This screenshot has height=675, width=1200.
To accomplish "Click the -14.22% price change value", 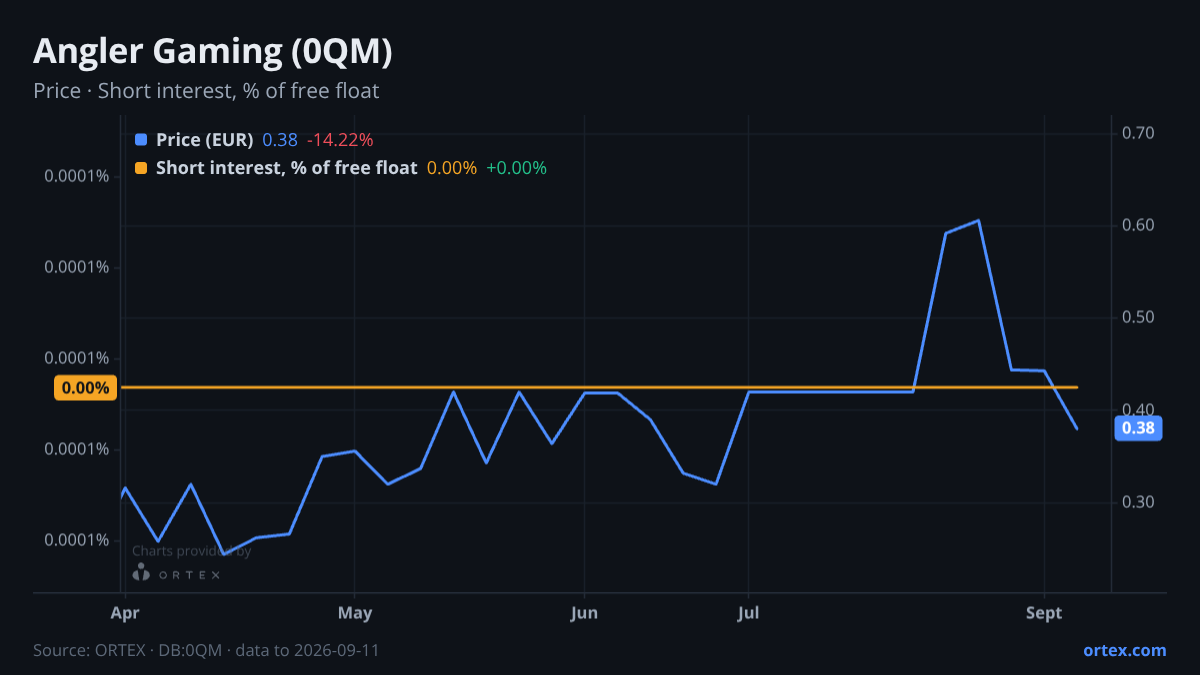I will pyautogui.click(x=340, y=140).
